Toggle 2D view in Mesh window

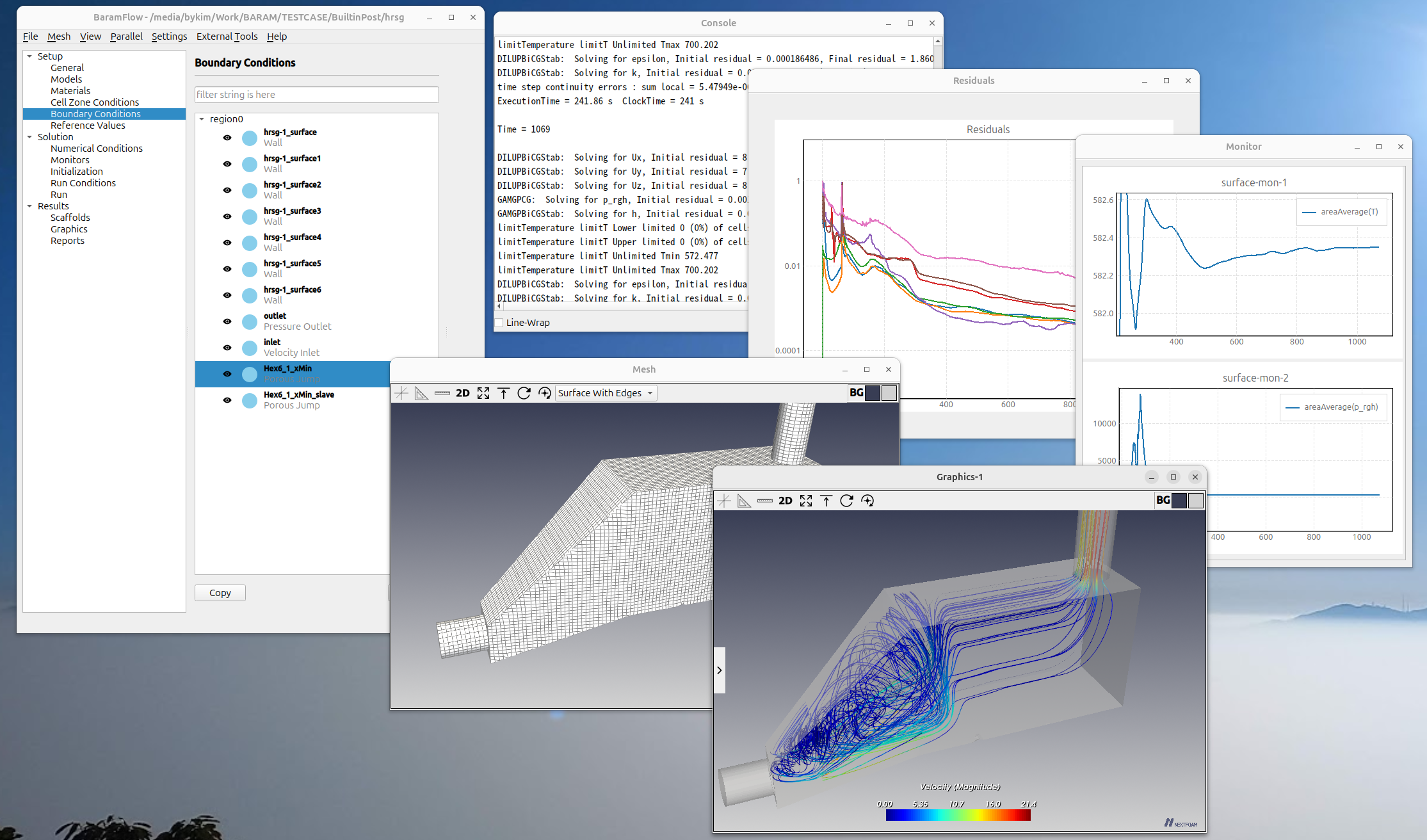pos(462,393)
